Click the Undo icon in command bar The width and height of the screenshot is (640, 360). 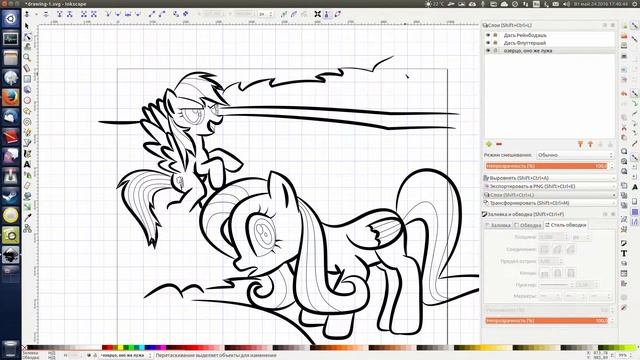(x=624, y=94)
